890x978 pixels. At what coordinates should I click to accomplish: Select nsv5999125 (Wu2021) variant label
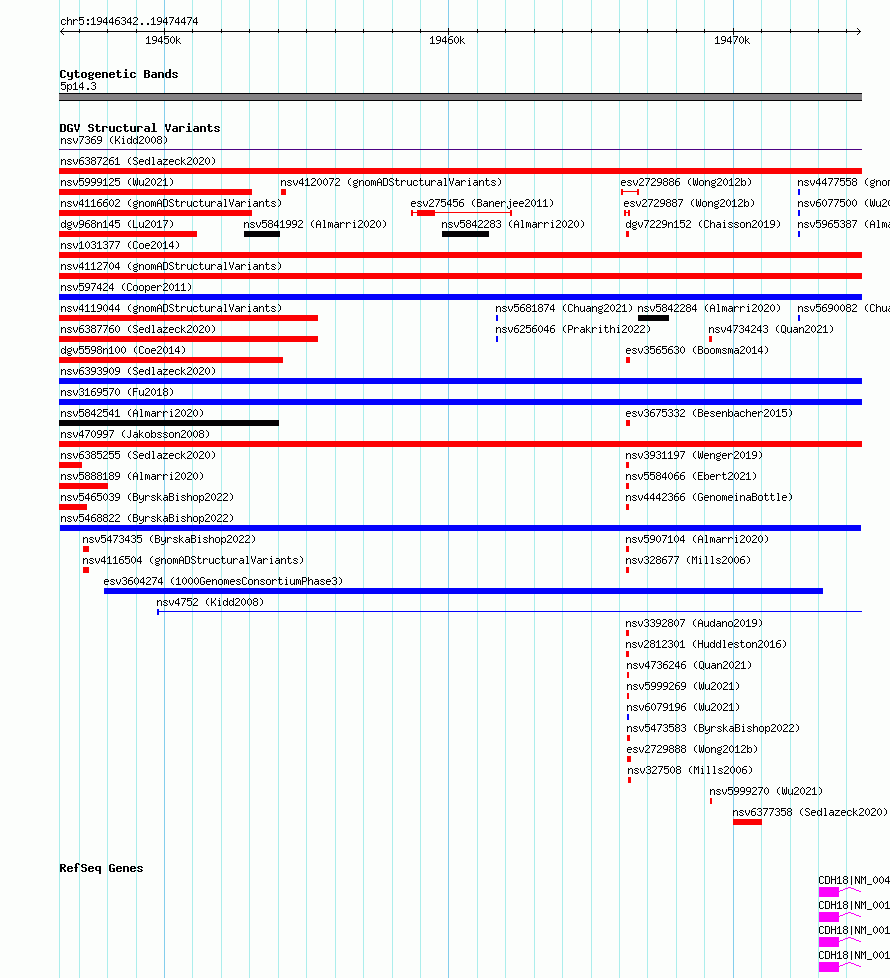pos(117,183)
